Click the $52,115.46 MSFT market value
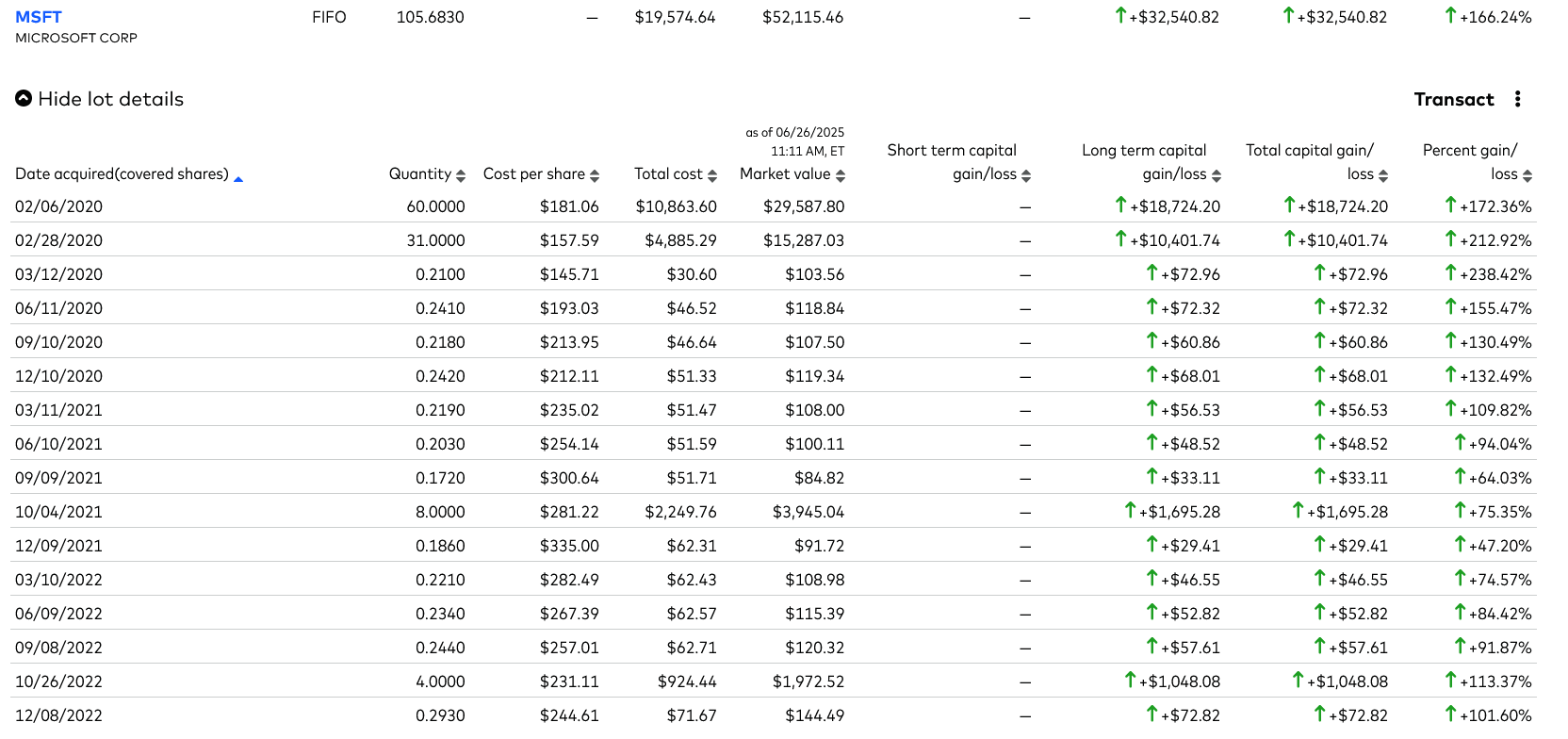The image size is (1568, 739). pyautogui.click(x=803, y=17)
